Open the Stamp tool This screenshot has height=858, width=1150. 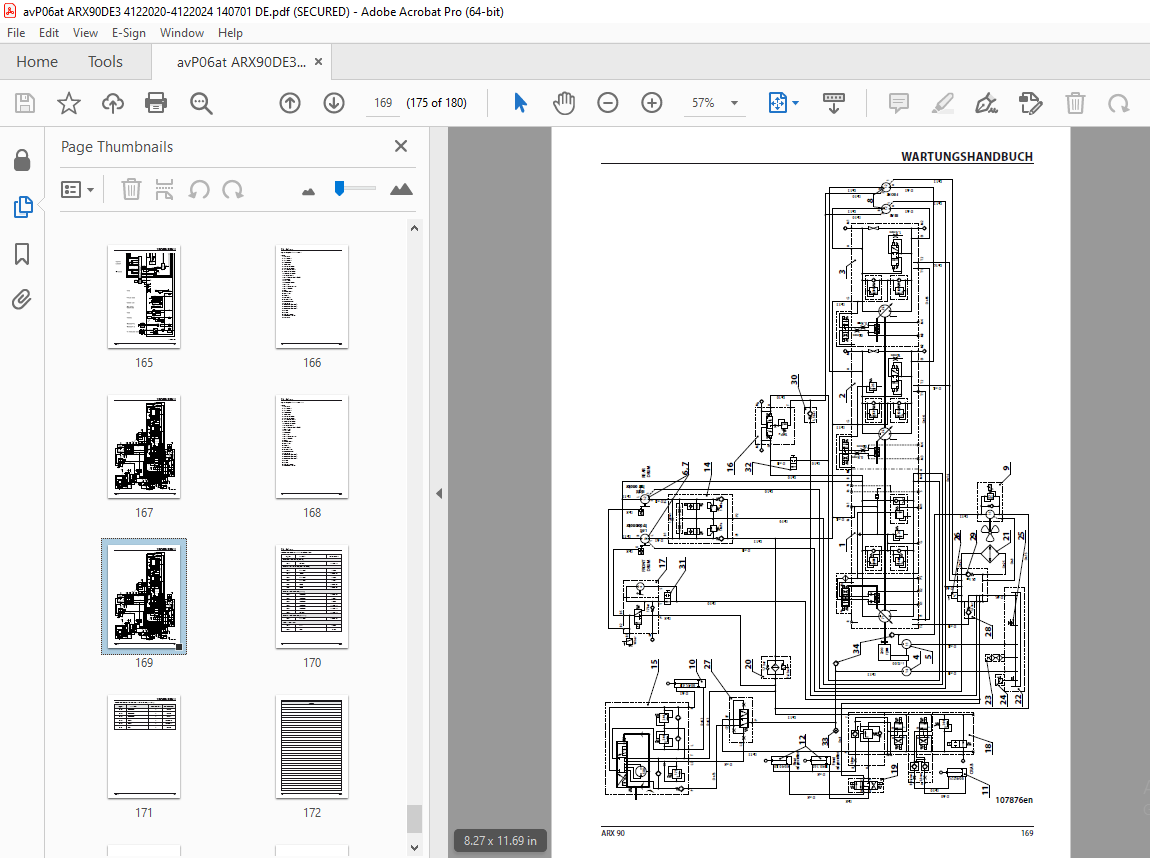click(1030, 103)
